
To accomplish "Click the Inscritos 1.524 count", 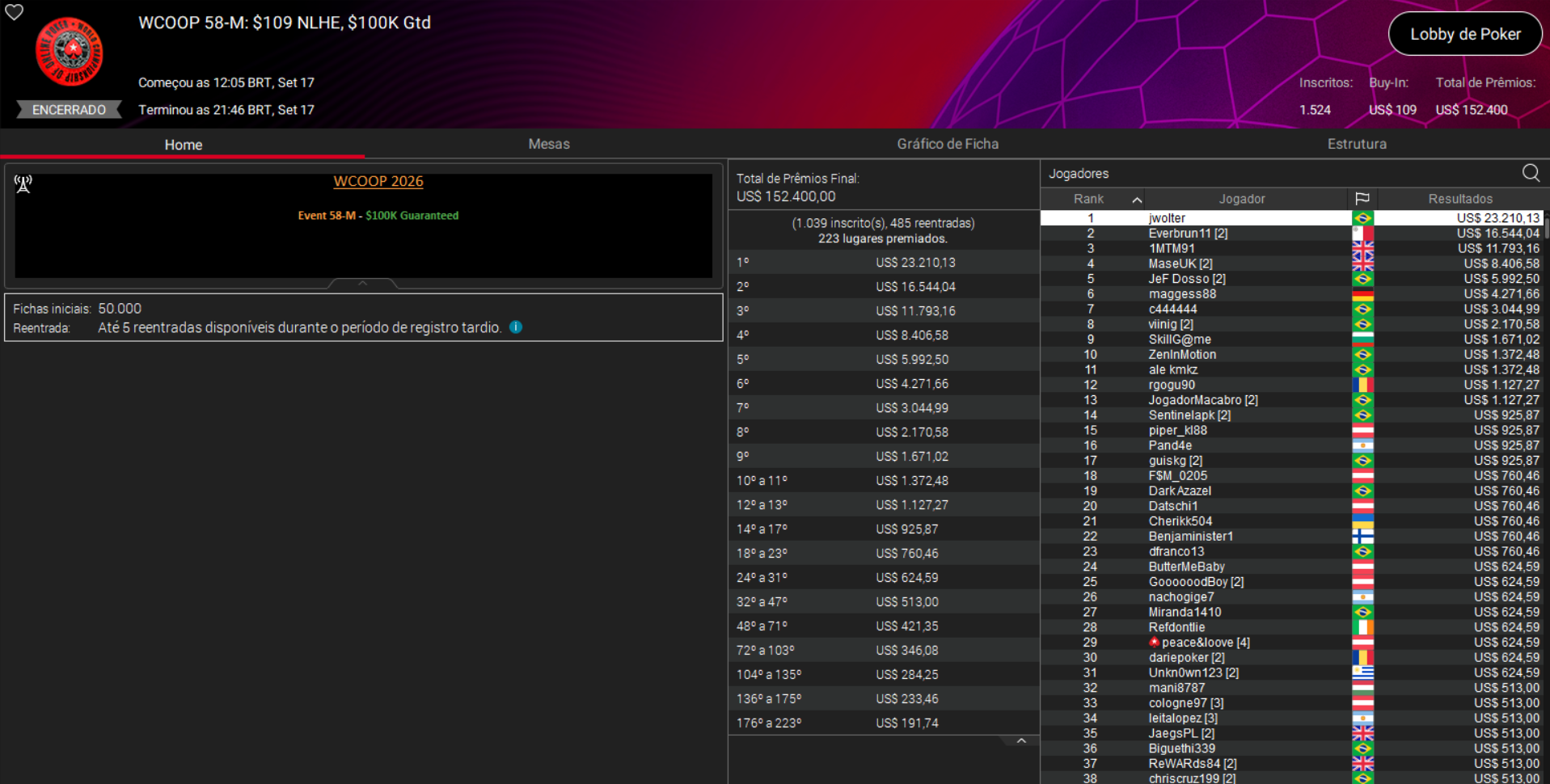I will coord(1315,110).
